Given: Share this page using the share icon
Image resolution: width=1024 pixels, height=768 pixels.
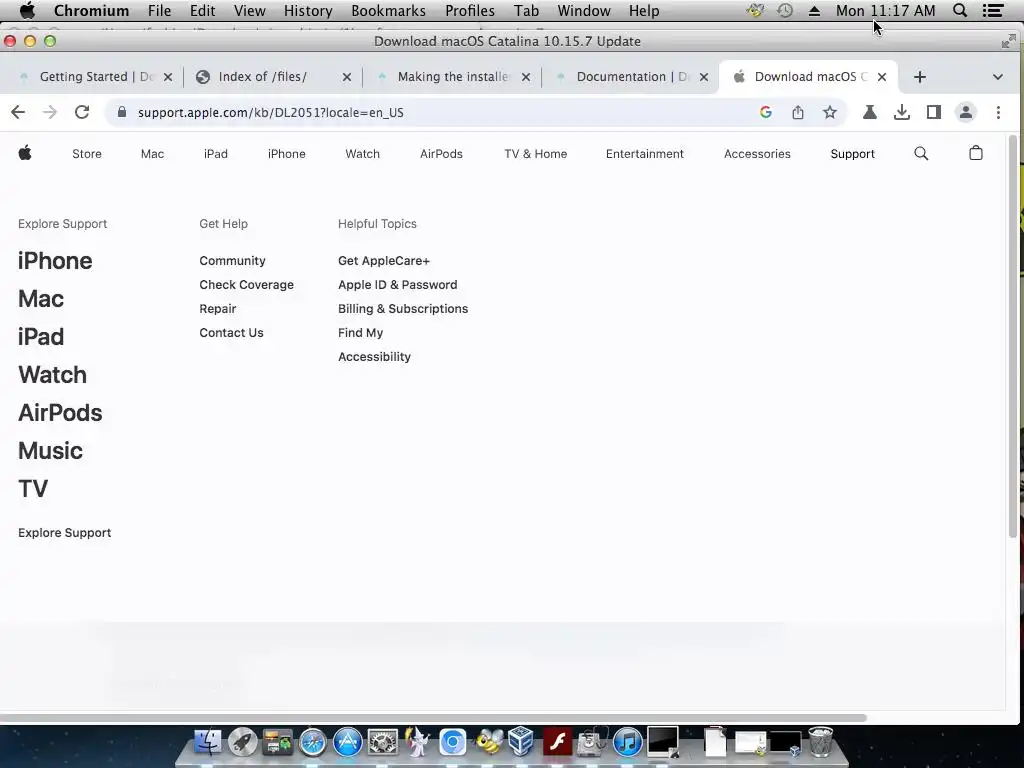Looking at the screenshot, I should (x=798, y=112).
